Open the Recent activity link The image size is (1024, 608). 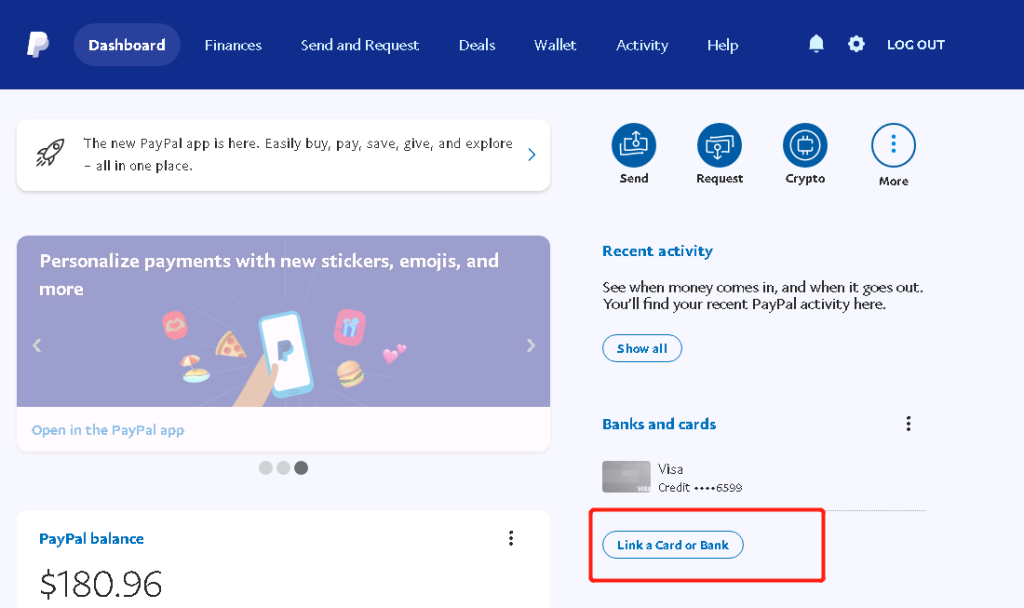[x=657, y=251]
